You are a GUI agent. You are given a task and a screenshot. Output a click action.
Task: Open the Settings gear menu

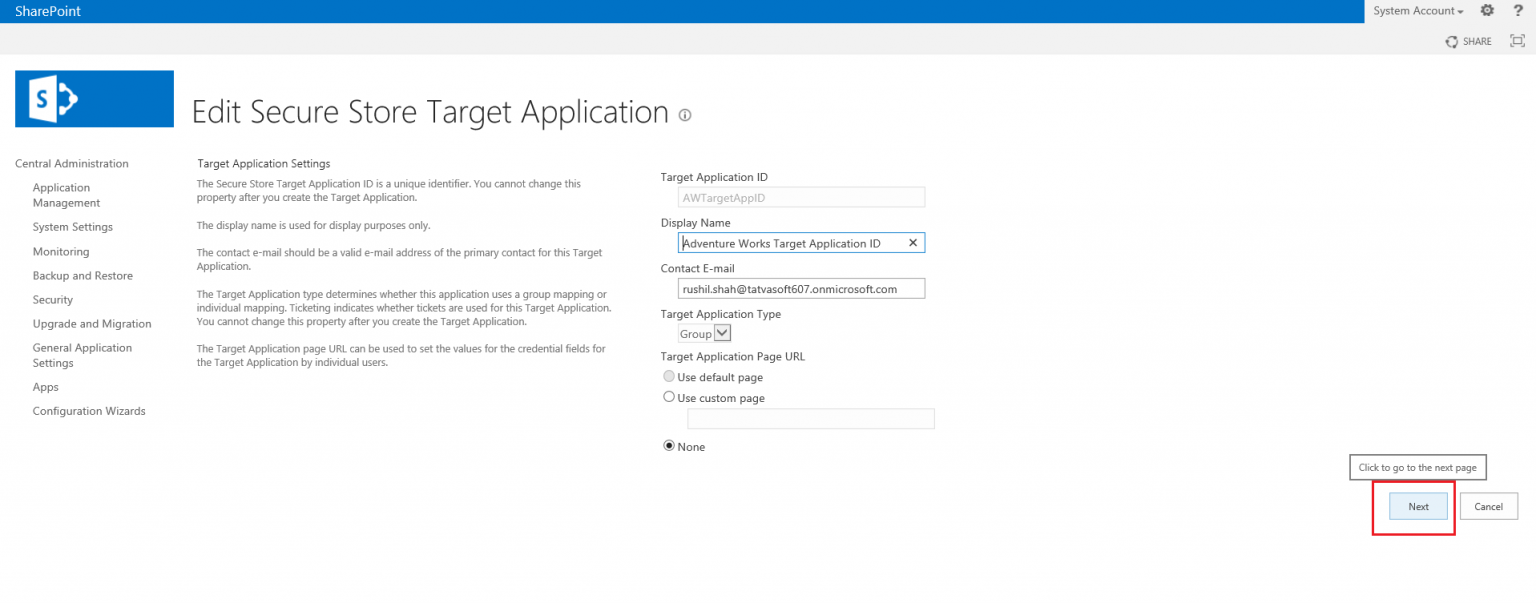point(1487,10)
